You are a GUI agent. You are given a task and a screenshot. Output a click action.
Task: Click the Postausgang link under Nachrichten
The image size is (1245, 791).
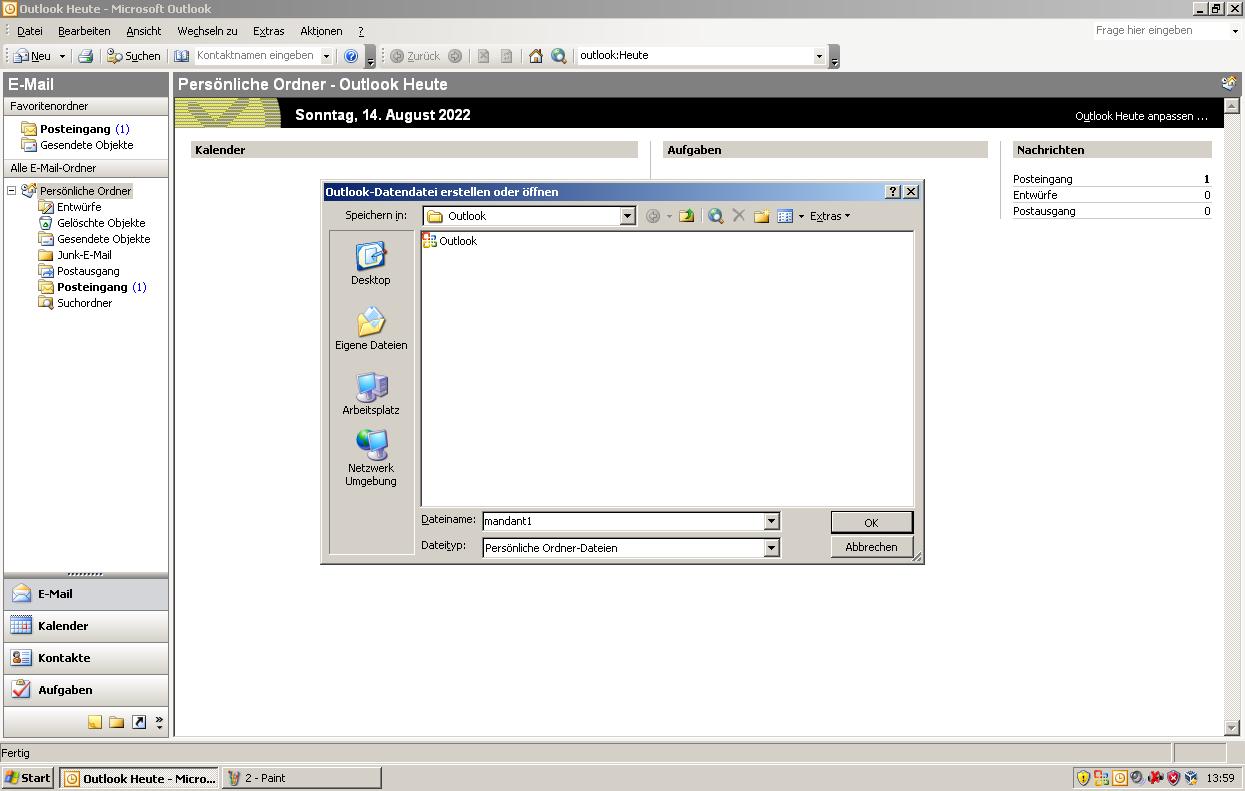click(x=1044, y=211)
